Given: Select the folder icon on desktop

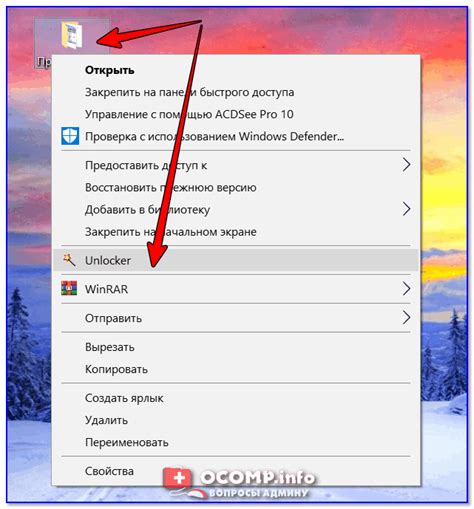Looking at the screenshot, I should click(x=72, y=35).
